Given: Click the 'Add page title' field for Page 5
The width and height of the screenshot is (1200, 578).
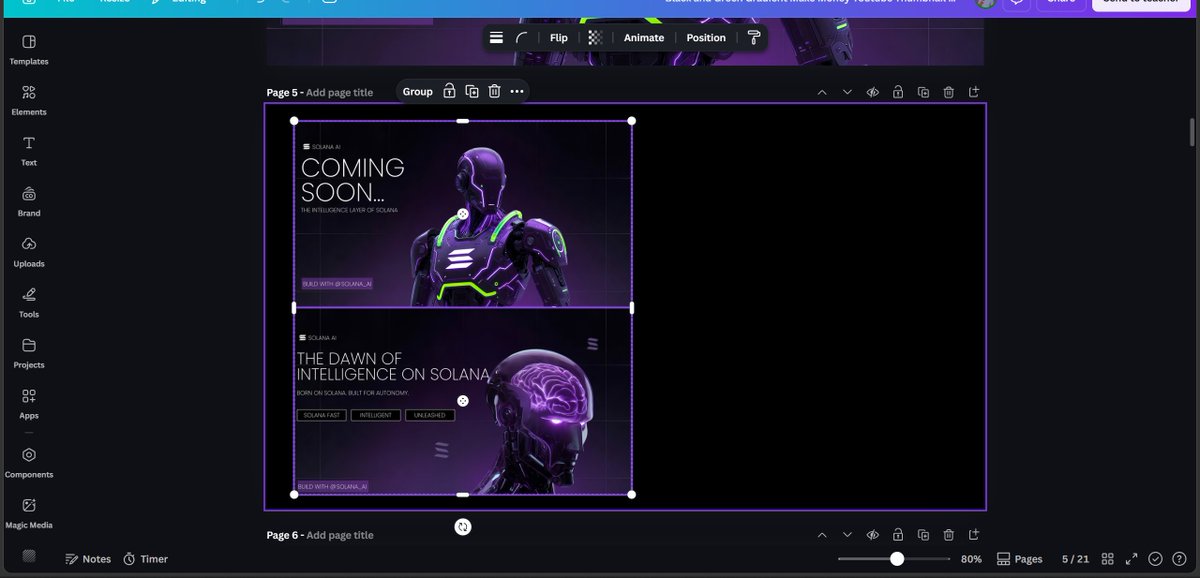Looking at the screenshot, I should (x=339, y=92).
